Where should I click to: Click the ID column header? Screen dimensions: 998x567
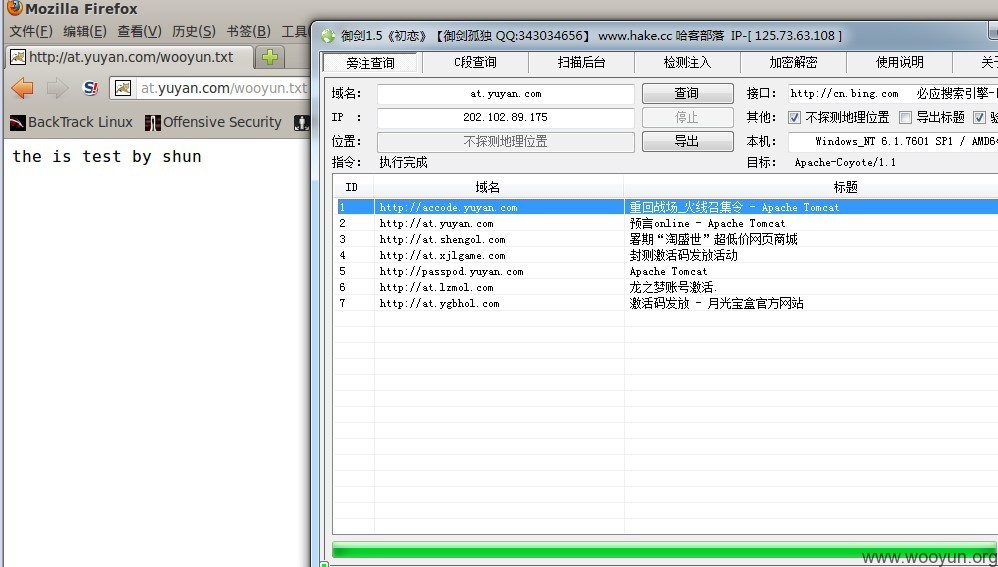(353, 187)
